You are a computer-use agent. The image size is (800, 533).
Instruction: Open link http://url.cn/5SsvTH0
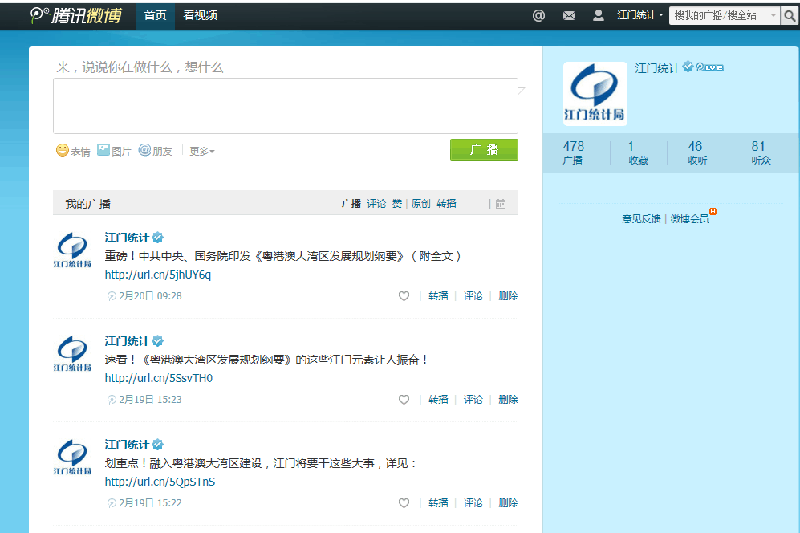tap(159, 378)
